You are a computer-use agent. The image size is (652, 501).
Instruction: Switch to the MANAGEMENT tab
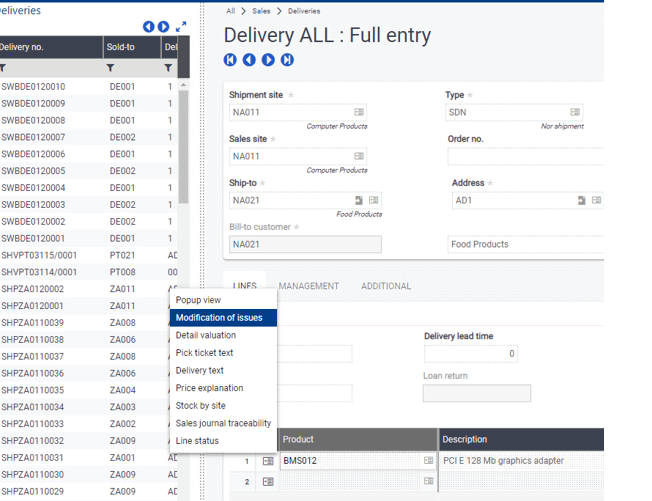308,286
